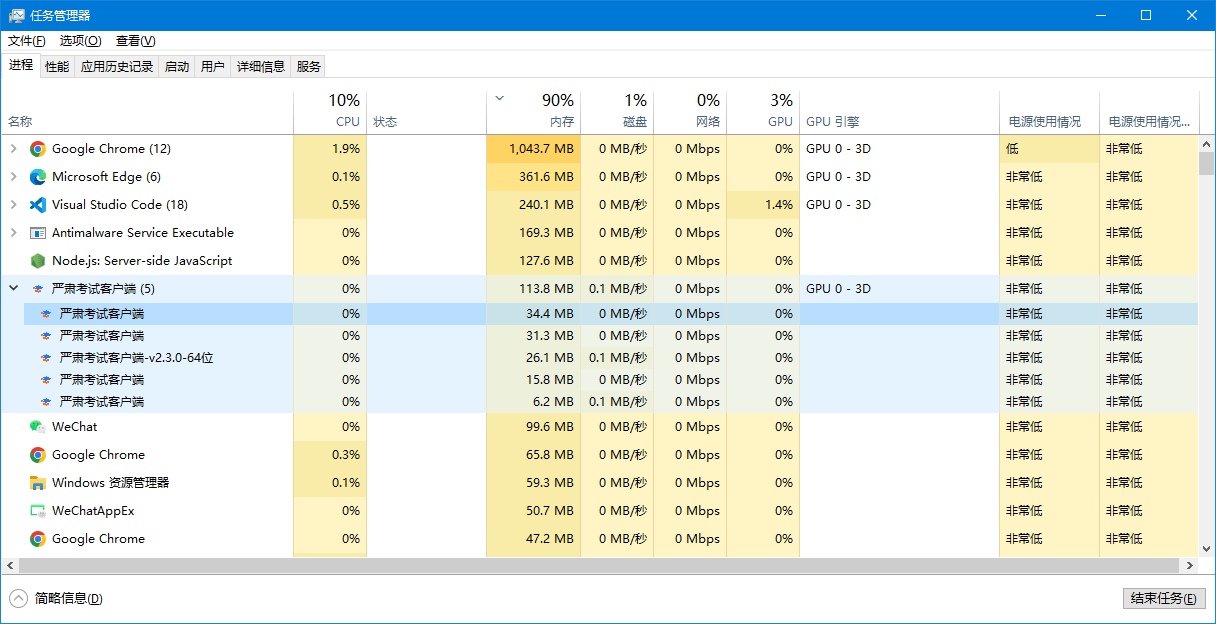
Task: Click the Antimalware Service Executable icon
Action: [38, 233]
